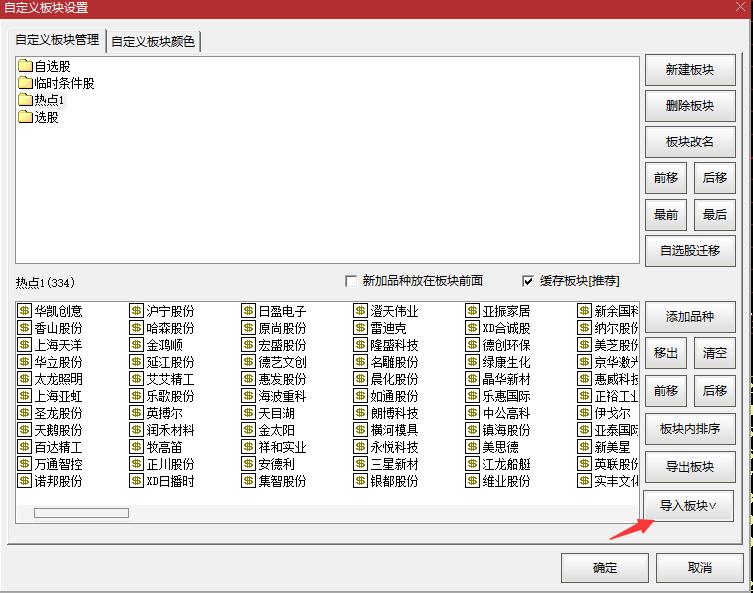Select stock XD日播时 in the list
753x593 pixels.
coord(170,481)
